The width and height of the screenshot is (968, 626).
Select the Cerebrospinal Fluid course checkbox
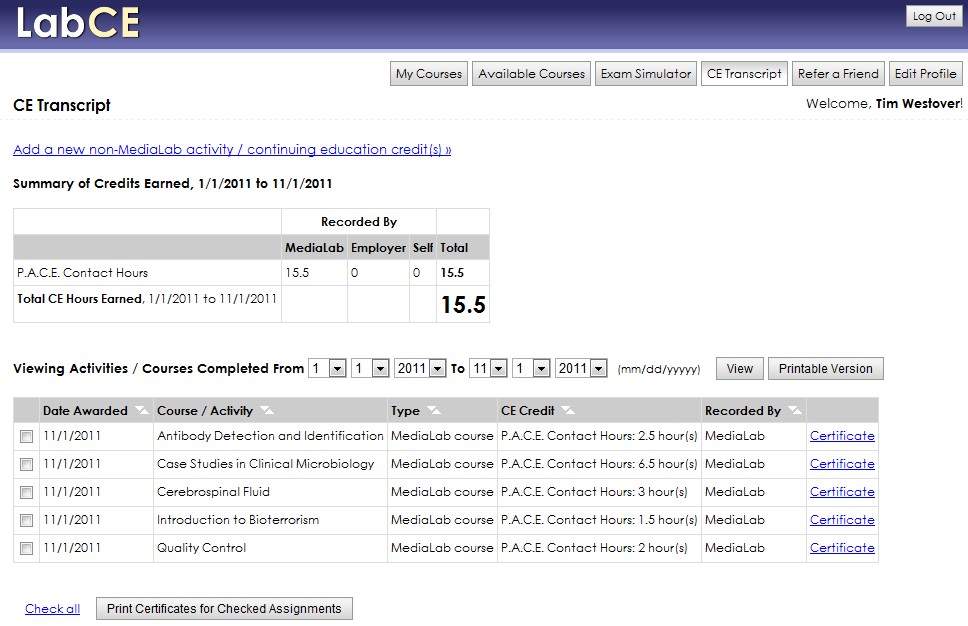coord(25,492)
